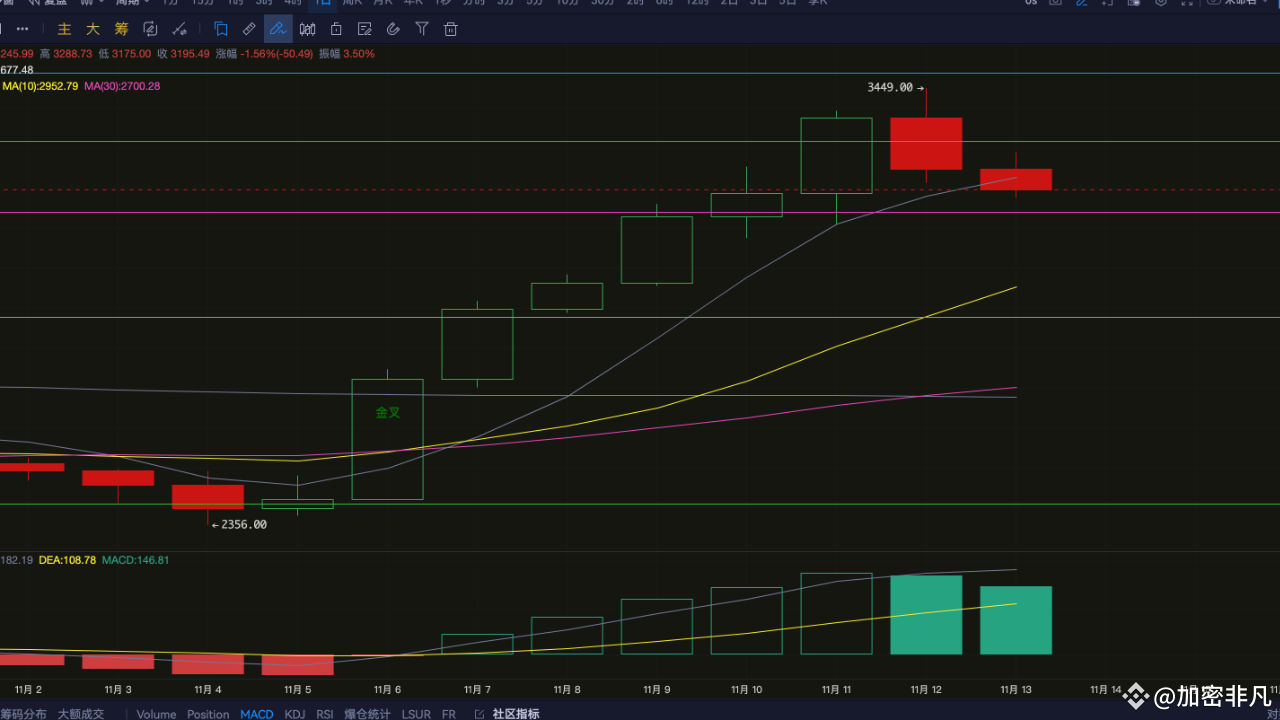The width and height of the screenshot is (1280, 720).
Task: Expand the 复盘 replay menu
Action: pyautogui.click(x=55, y=4)
